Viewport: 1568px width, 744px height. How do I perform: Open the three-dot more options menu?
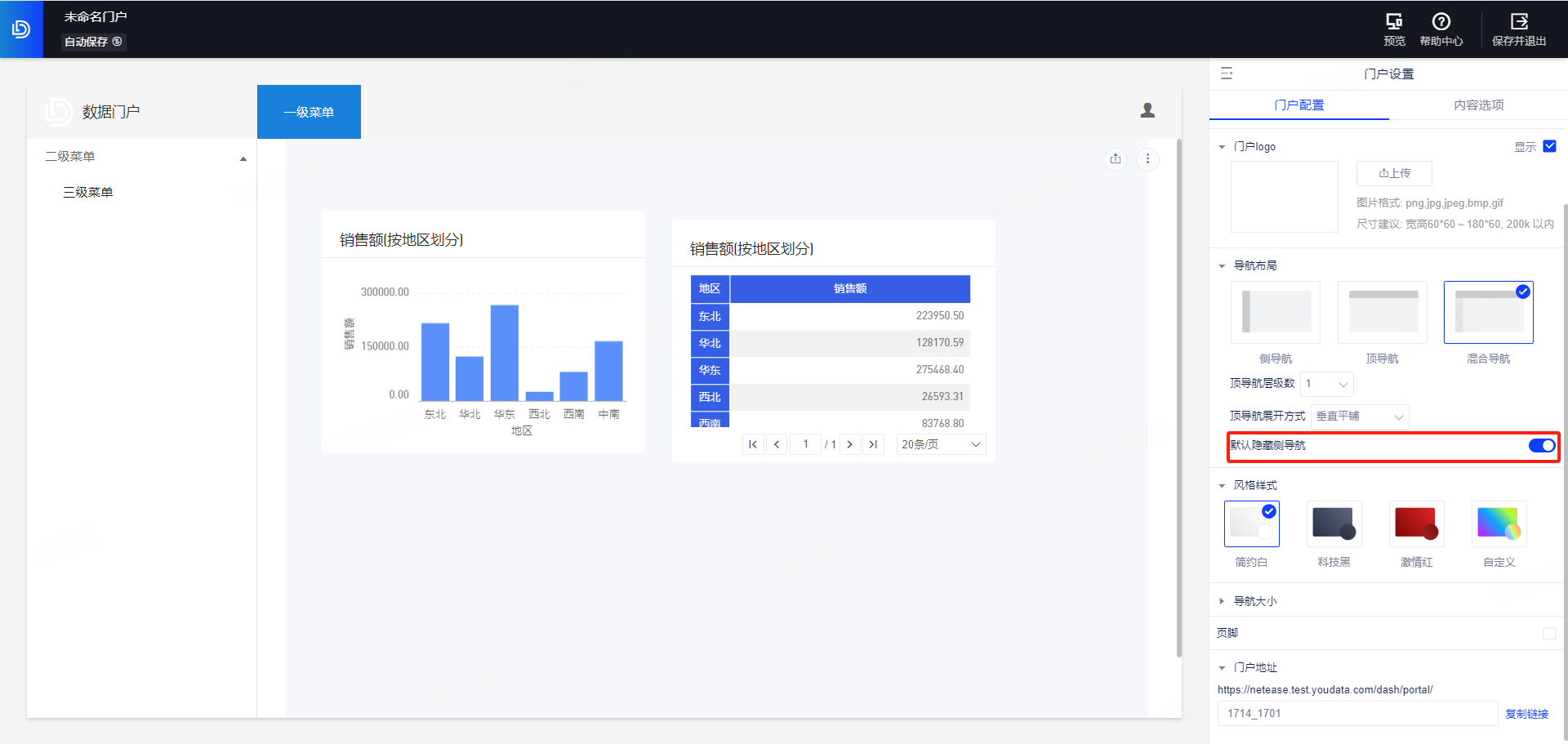[1147, 158]
